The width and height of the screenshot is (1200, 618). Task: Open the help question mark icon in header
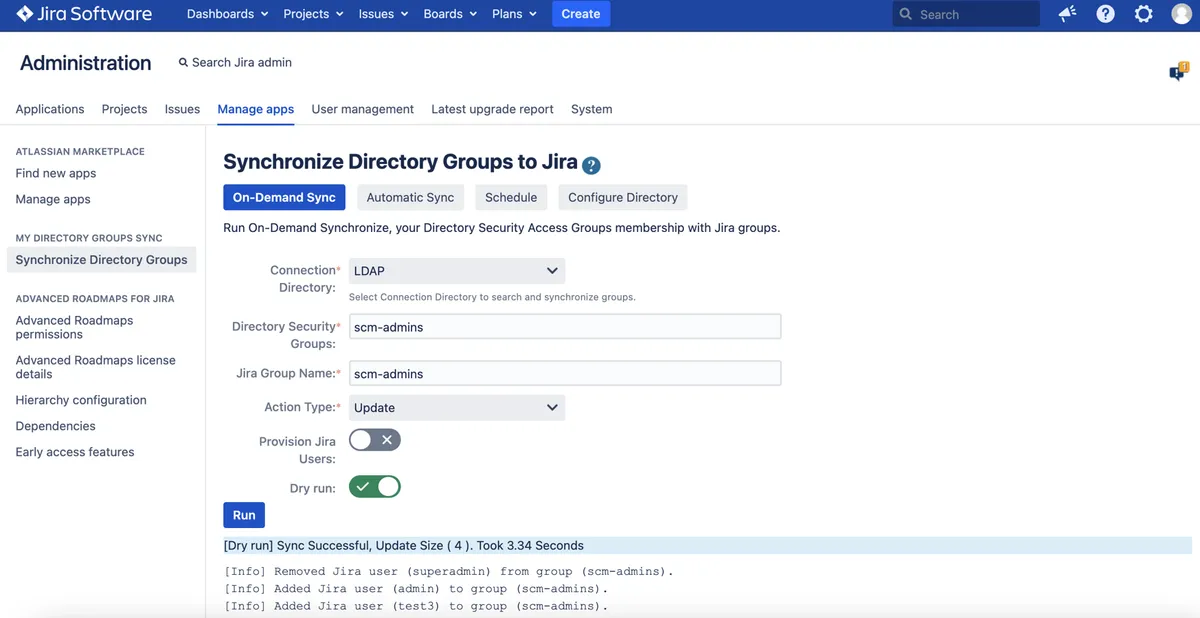(x=1105, y=14)
